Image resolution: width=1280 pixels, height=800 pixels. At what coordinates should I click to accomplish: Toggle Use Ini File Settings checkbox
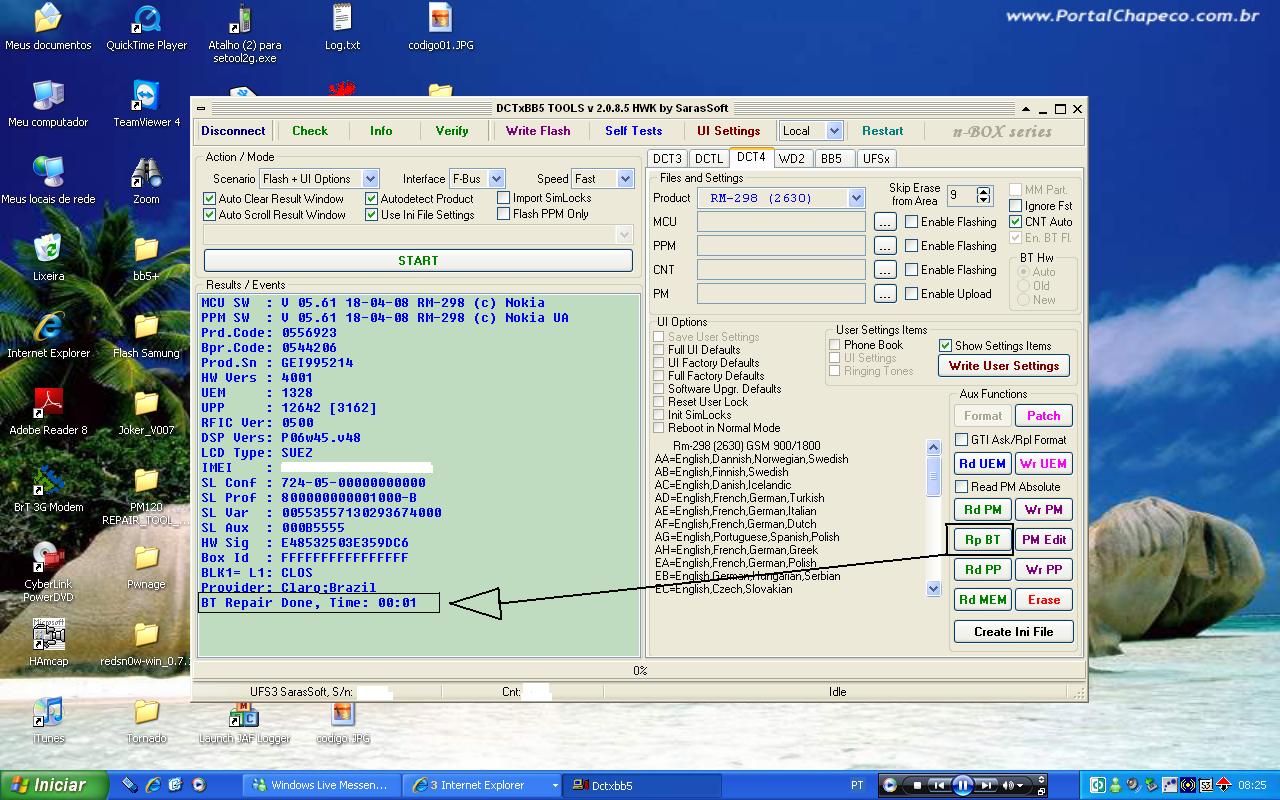(x=371, y=215)
